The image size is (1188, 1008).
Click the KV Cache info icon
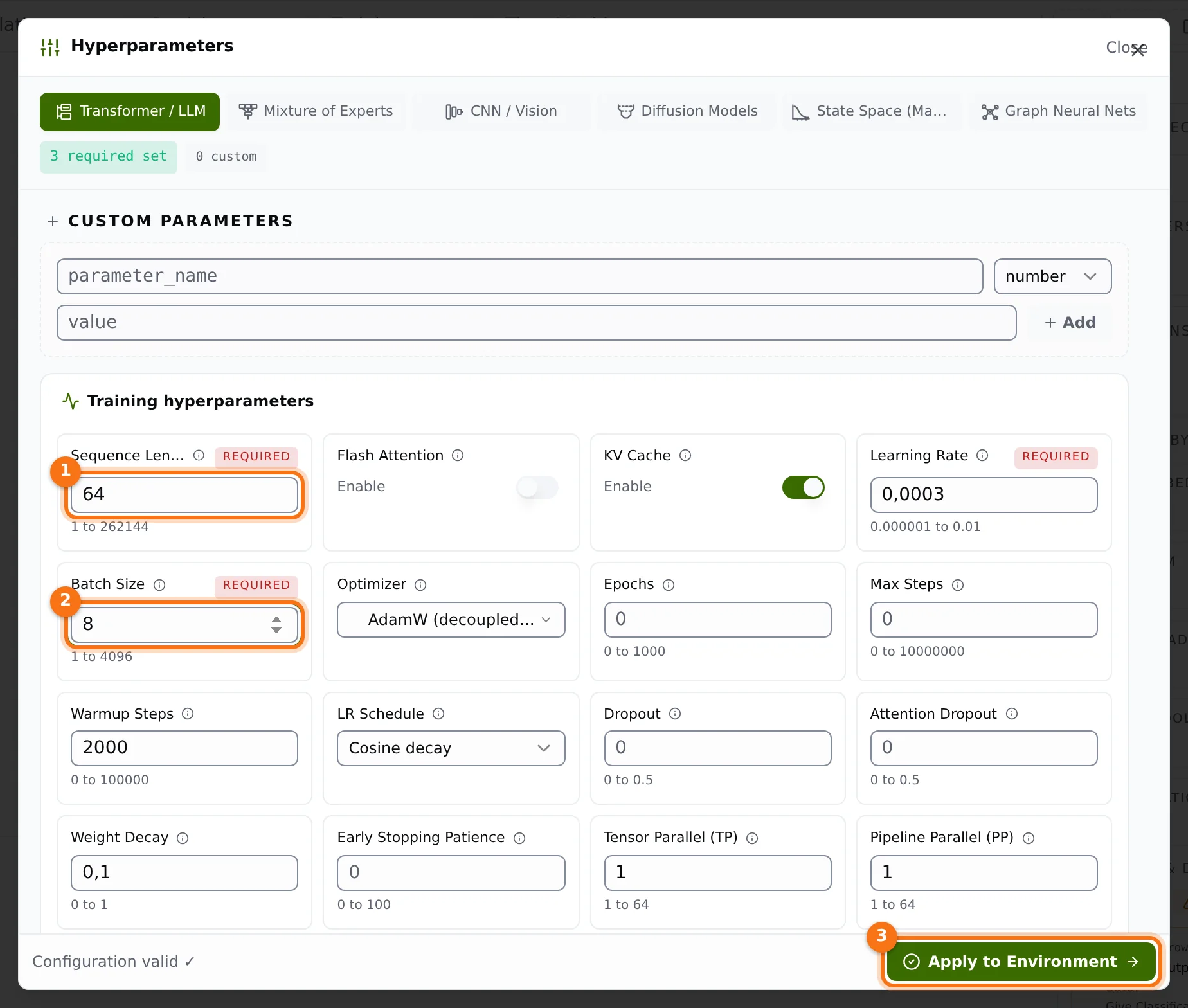point(685,455)
